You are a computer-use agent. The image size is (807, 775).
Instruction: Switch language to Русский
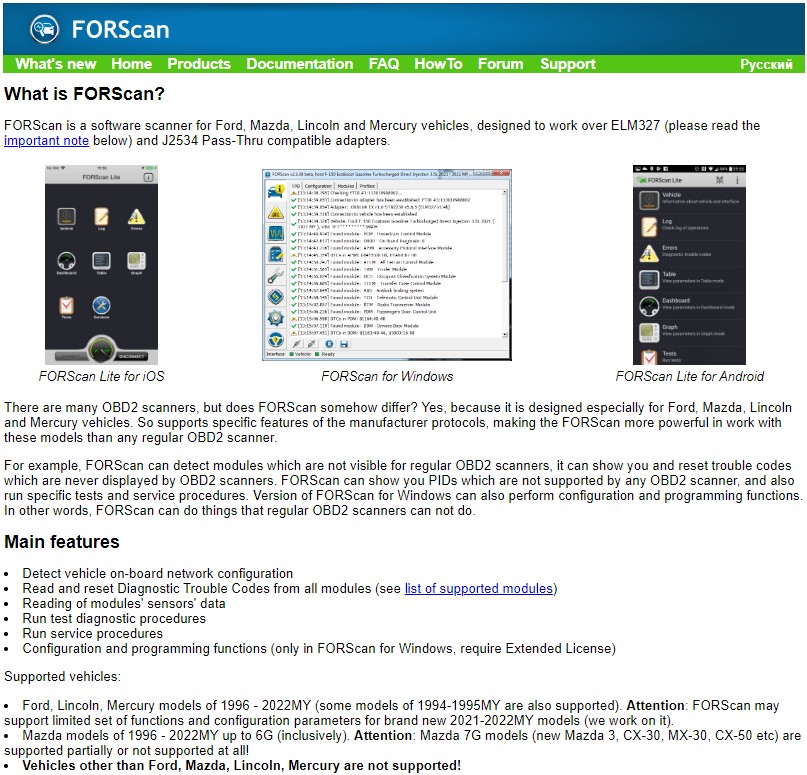pyautogui.click(x=766, y=64)
